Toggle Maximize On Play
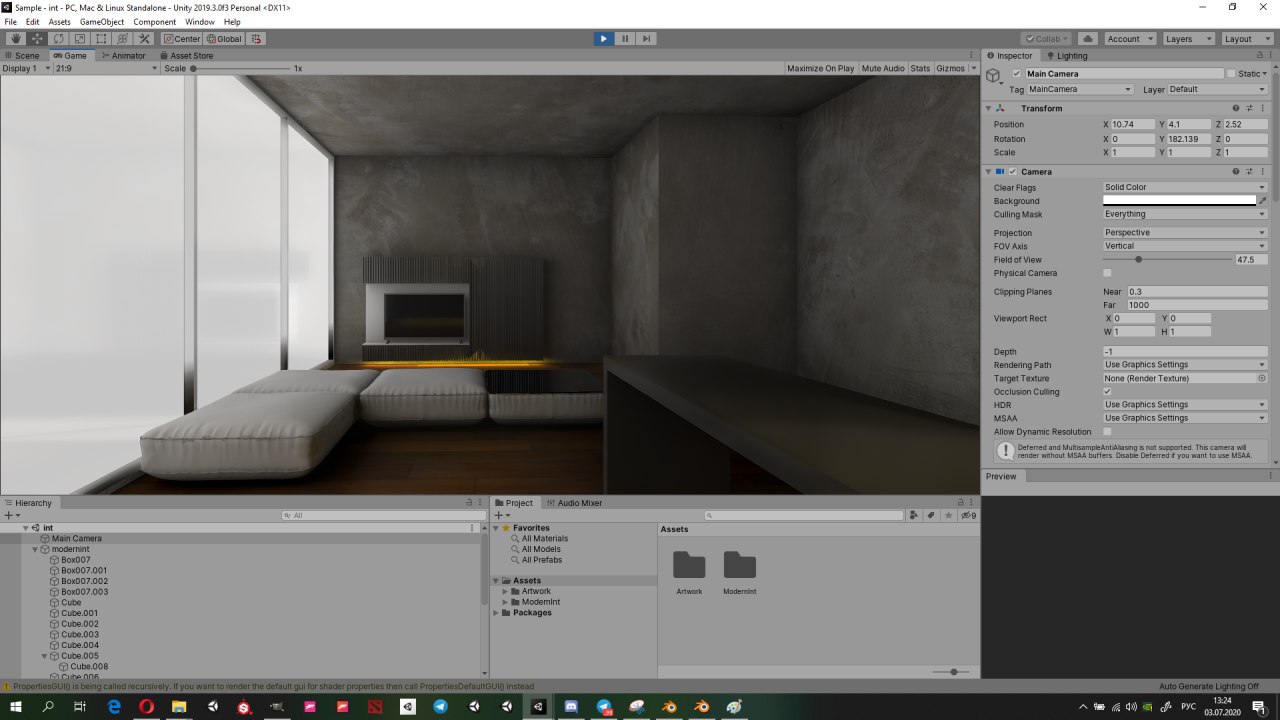The width and height of the screenshot is (1280, 720). pos(820,68)
